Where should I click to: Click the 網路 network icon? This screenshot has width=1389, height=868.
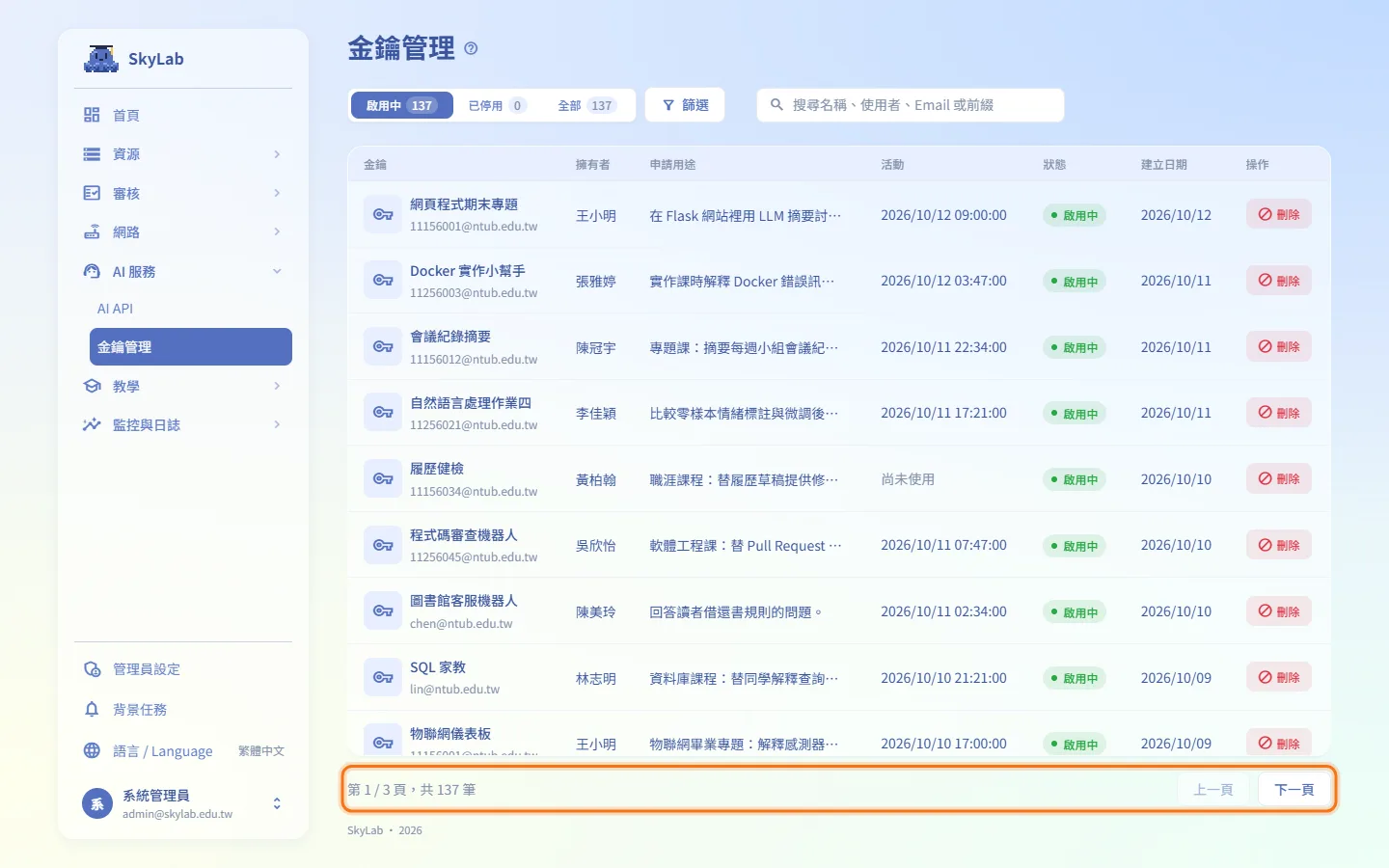coord(92,232)
